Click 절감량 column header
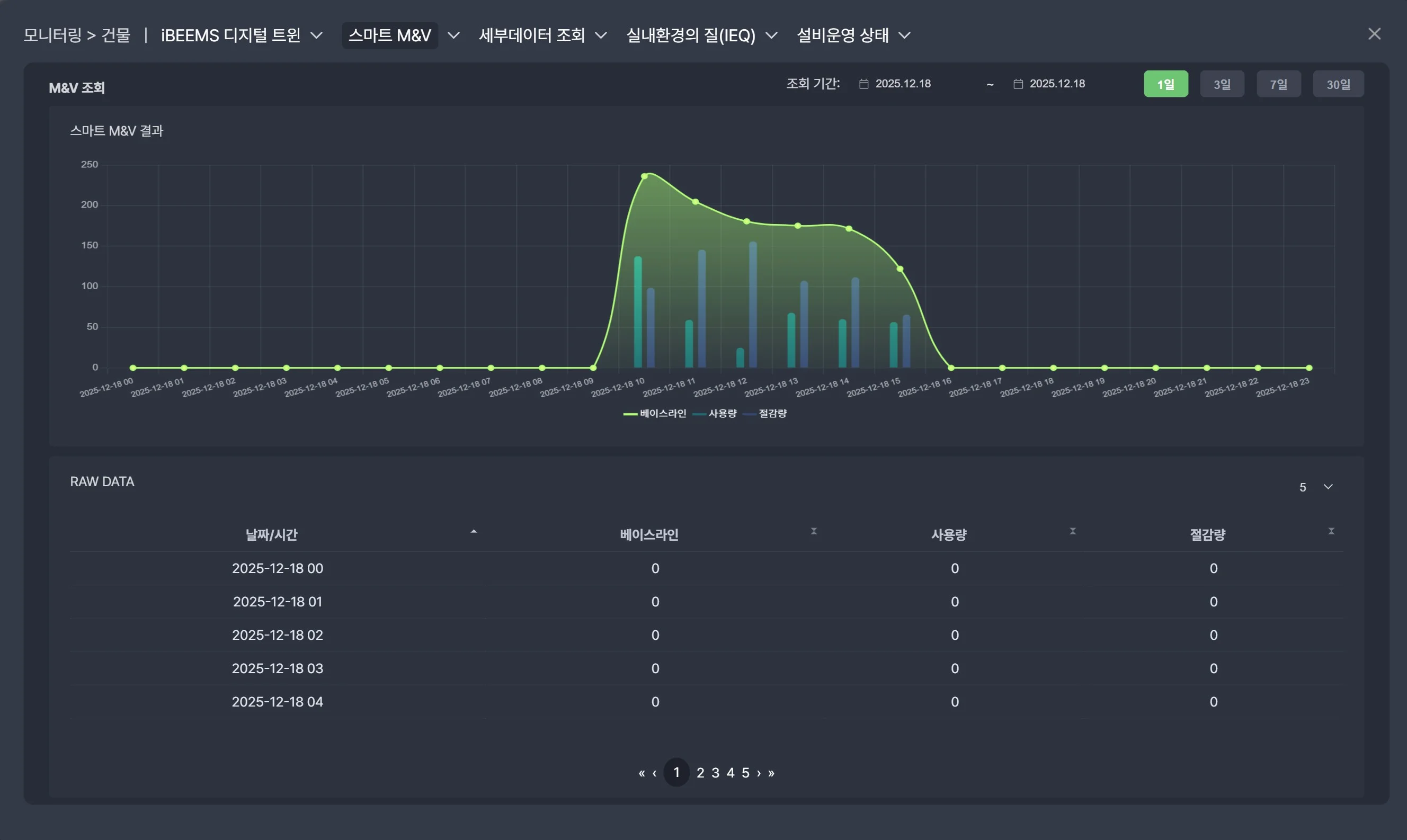 click(x=1207, y=534)
